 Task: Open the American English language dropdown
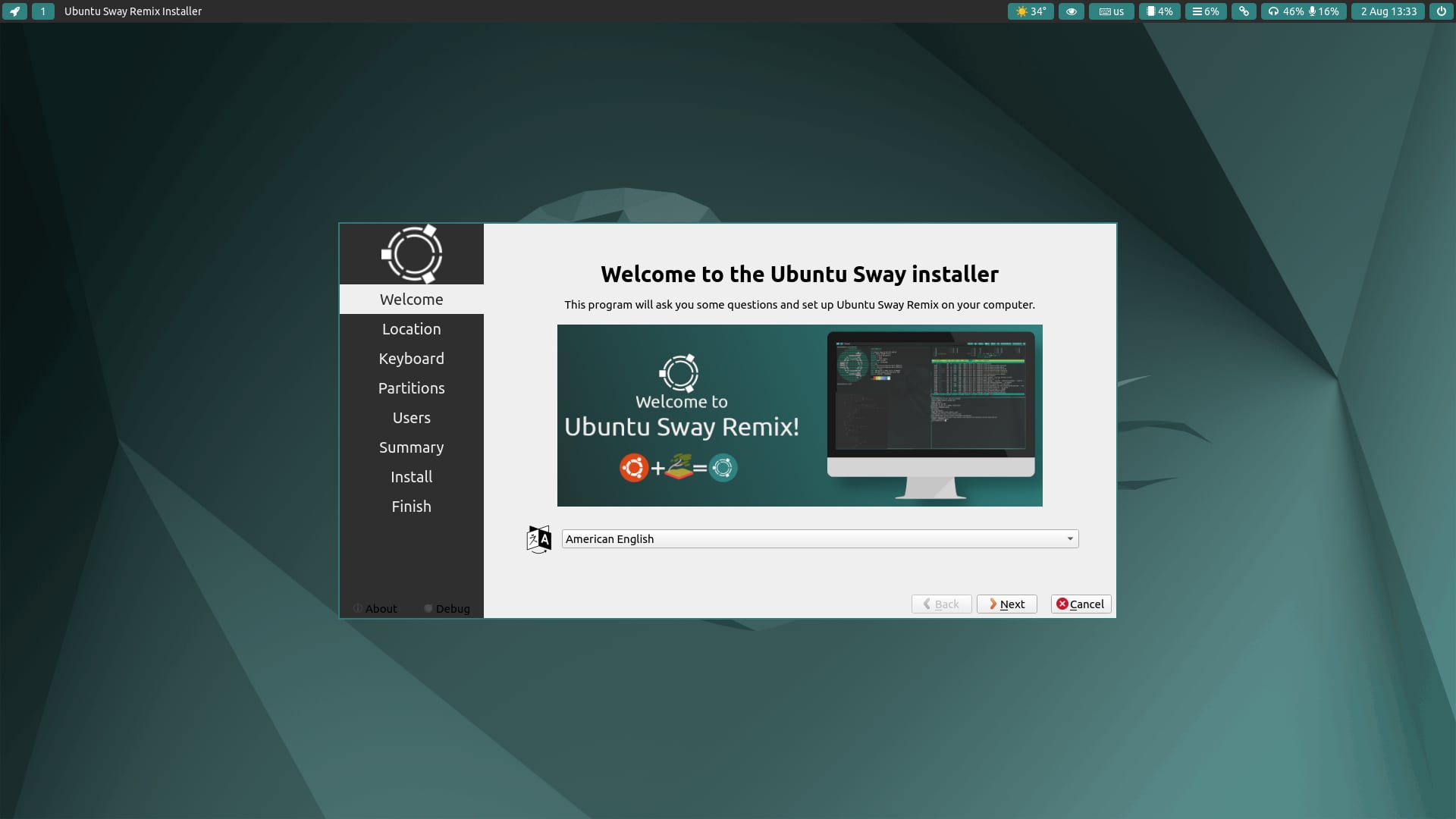click(820, 539)
